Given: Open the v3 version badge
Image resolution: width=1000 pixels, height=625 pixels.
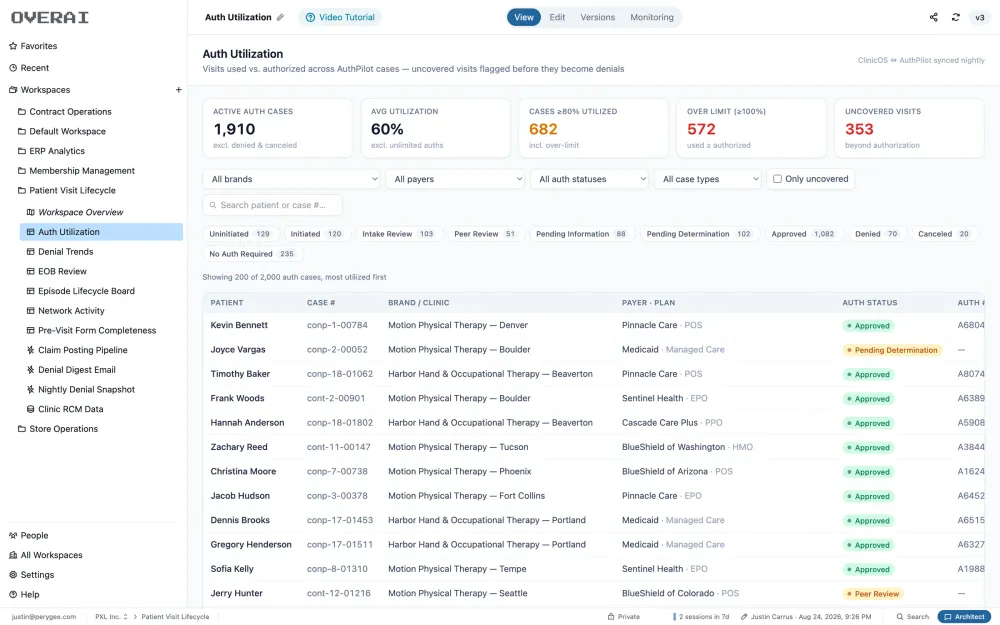Looking at the screenshot, I should pyautogui.click(x=980, y=17).
